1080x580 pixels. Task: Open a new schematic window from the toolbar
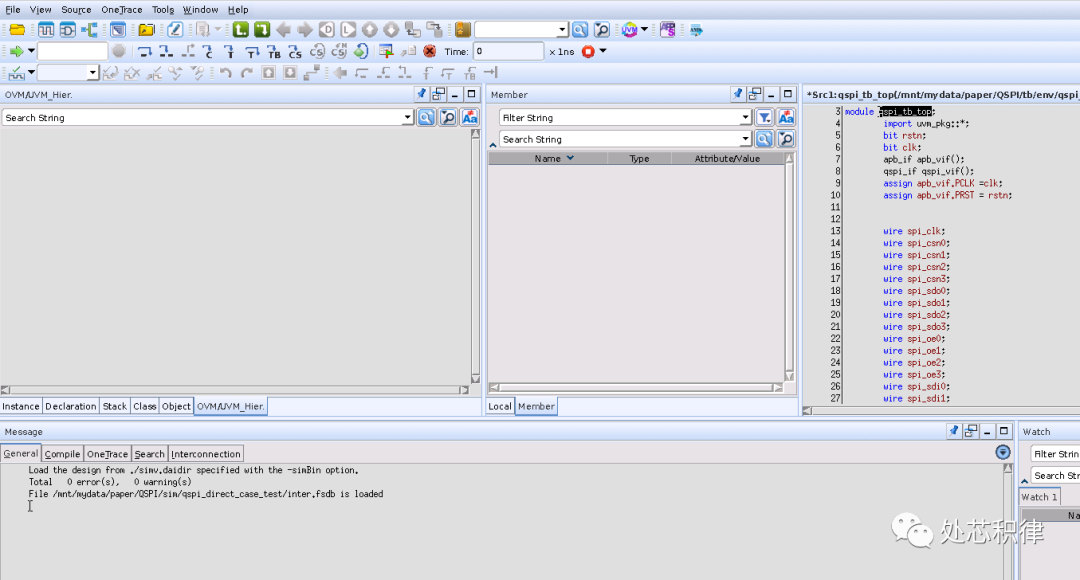[x=69, y=30]
